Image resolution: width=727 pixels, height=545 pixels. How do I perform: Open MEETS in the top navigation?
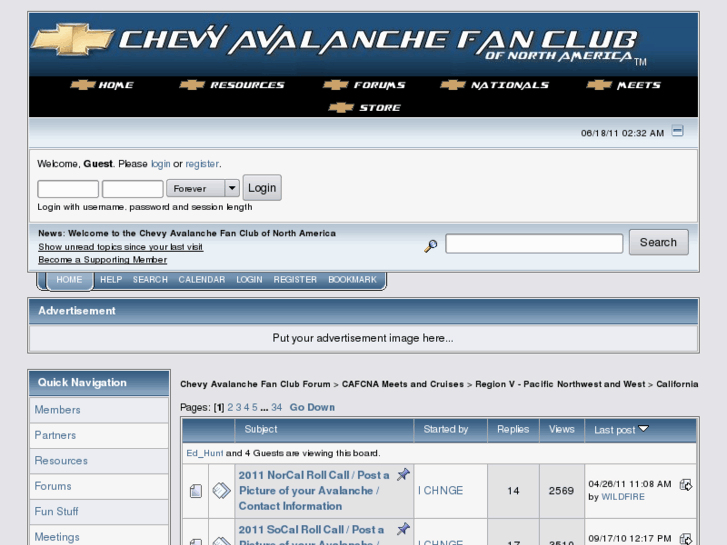(x=638, y=85)
